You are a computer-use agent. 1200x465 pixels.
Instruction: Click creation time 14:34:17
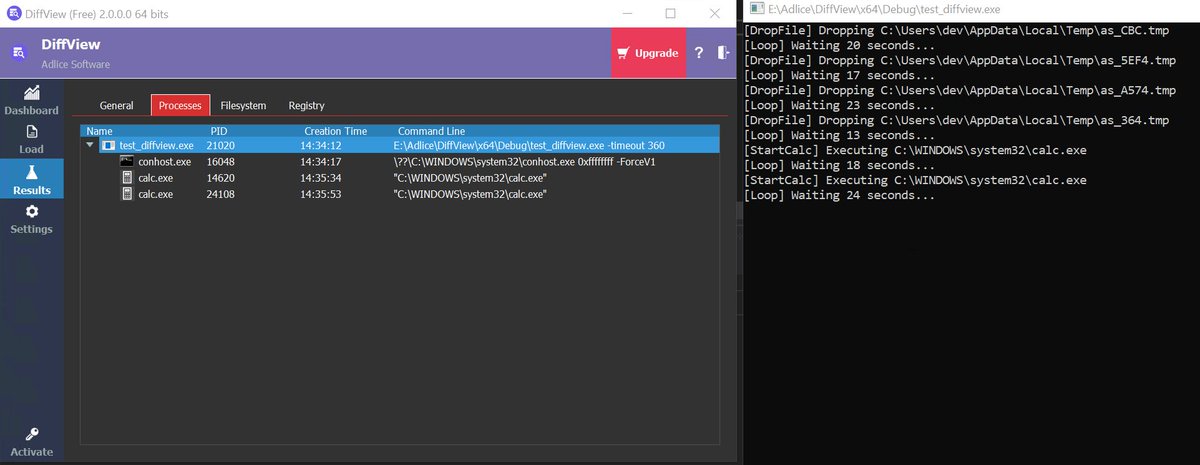point(321,161)
